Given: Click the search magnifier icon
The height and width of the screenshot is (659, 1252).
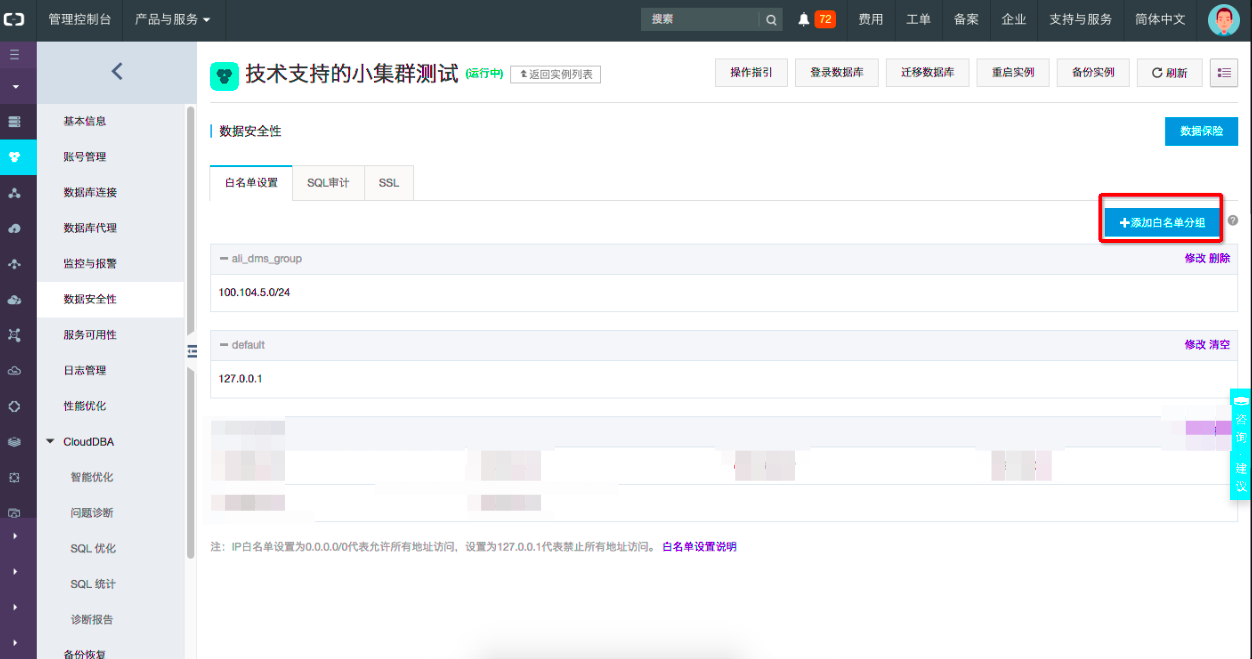Looking at the screenshot, I should pos(771,19).
